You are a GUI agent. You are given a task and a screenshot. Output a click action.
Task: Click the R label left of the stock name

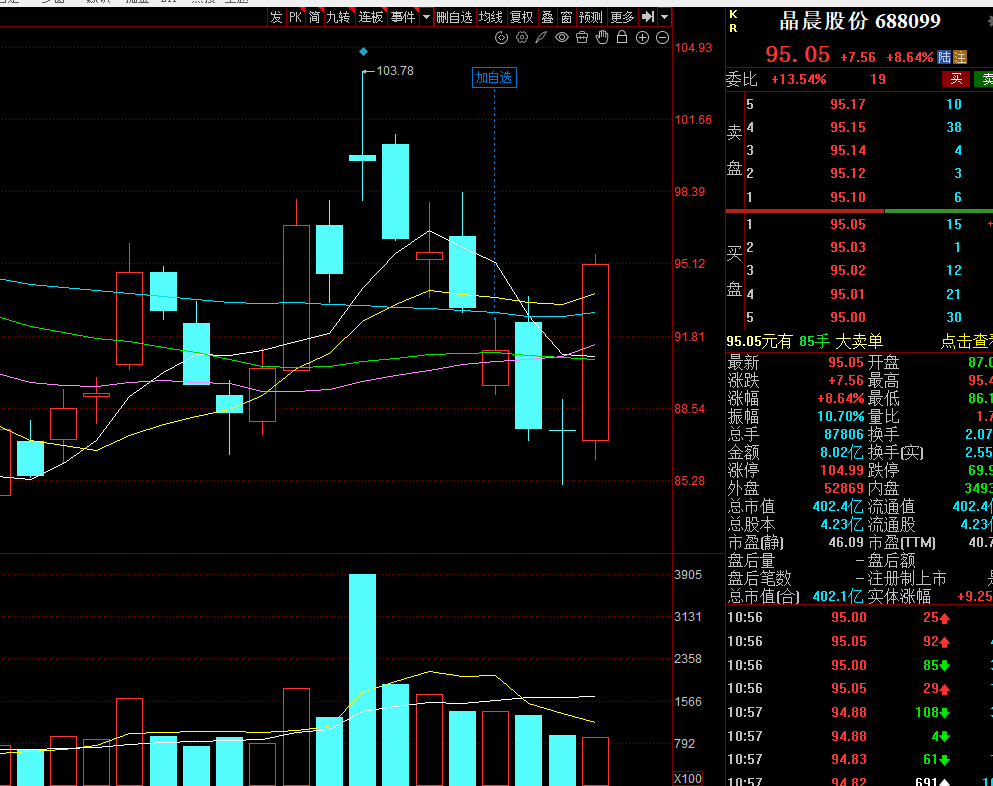coord(733,29)
